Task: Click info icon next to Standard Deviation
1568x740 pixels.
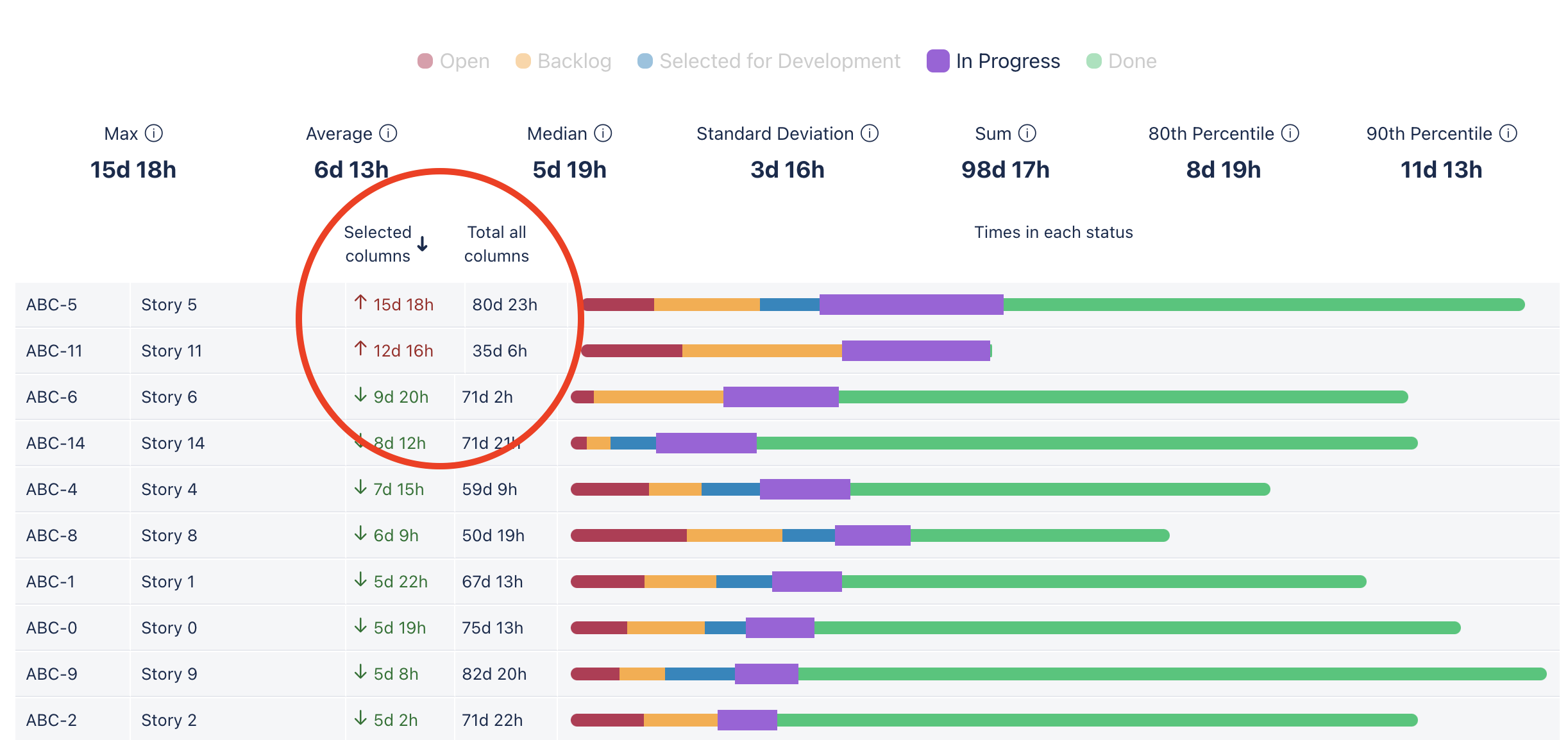Action: coord(870,133)
